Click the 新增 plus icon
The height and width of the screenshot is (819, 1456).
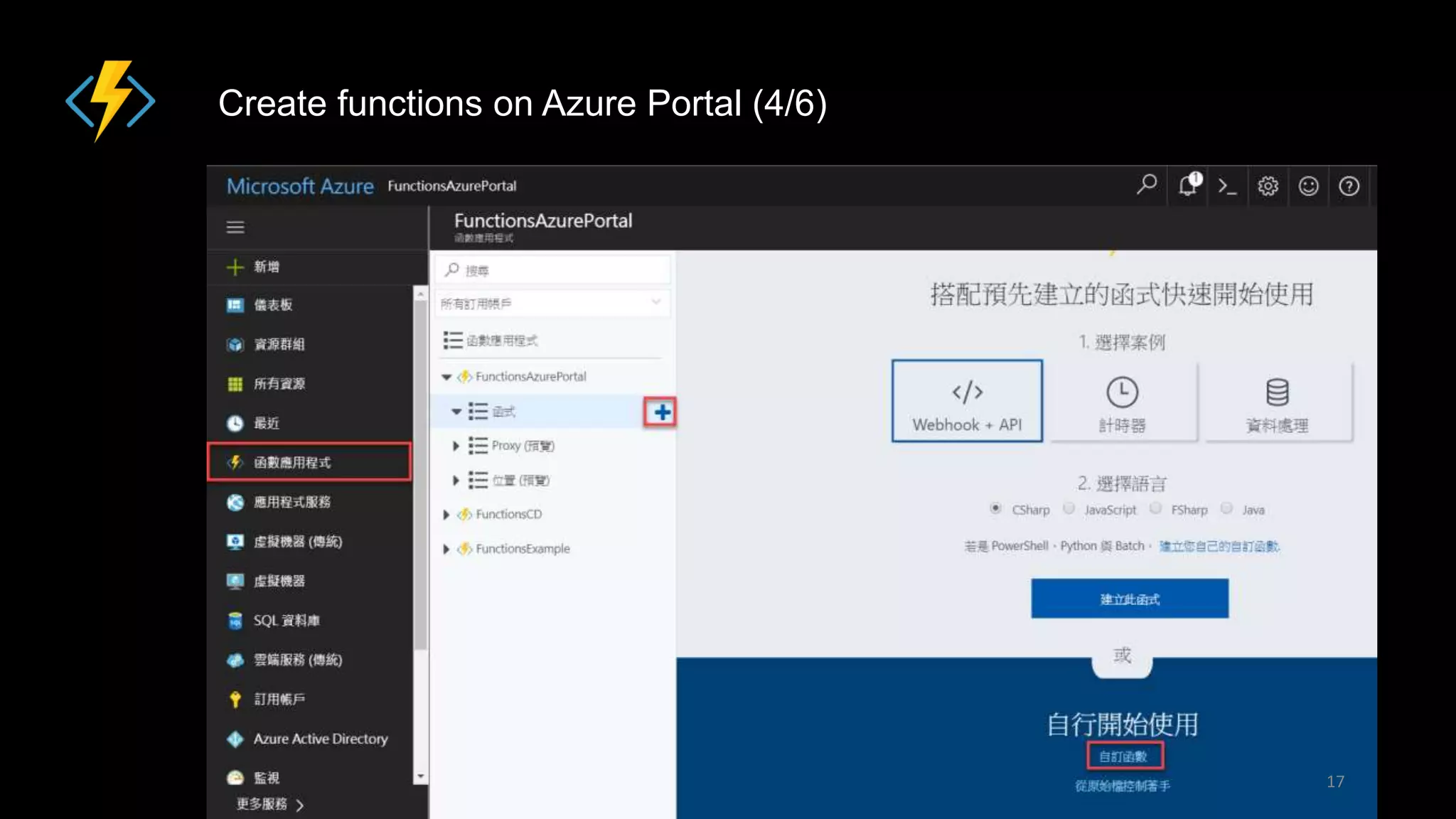tap(235, 267)
